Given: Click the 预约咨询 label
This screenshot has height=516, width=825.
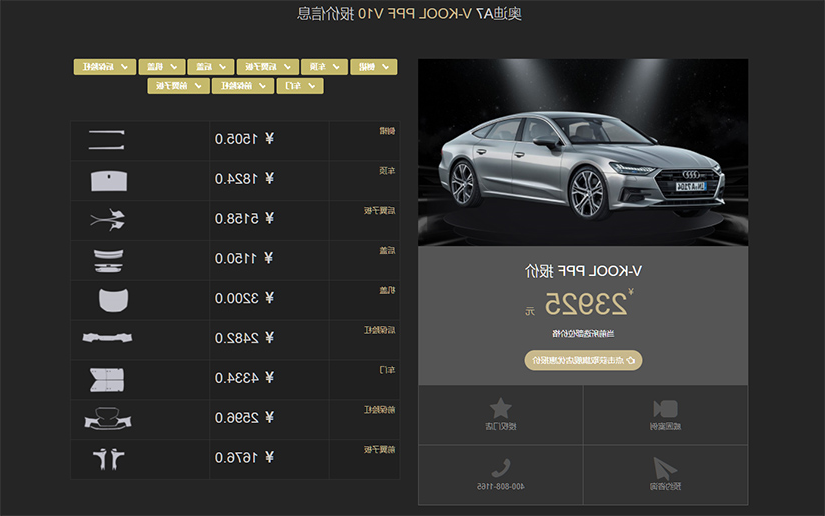Looking at the screenshot, I should pyautogui.click(x=665, y=487).
